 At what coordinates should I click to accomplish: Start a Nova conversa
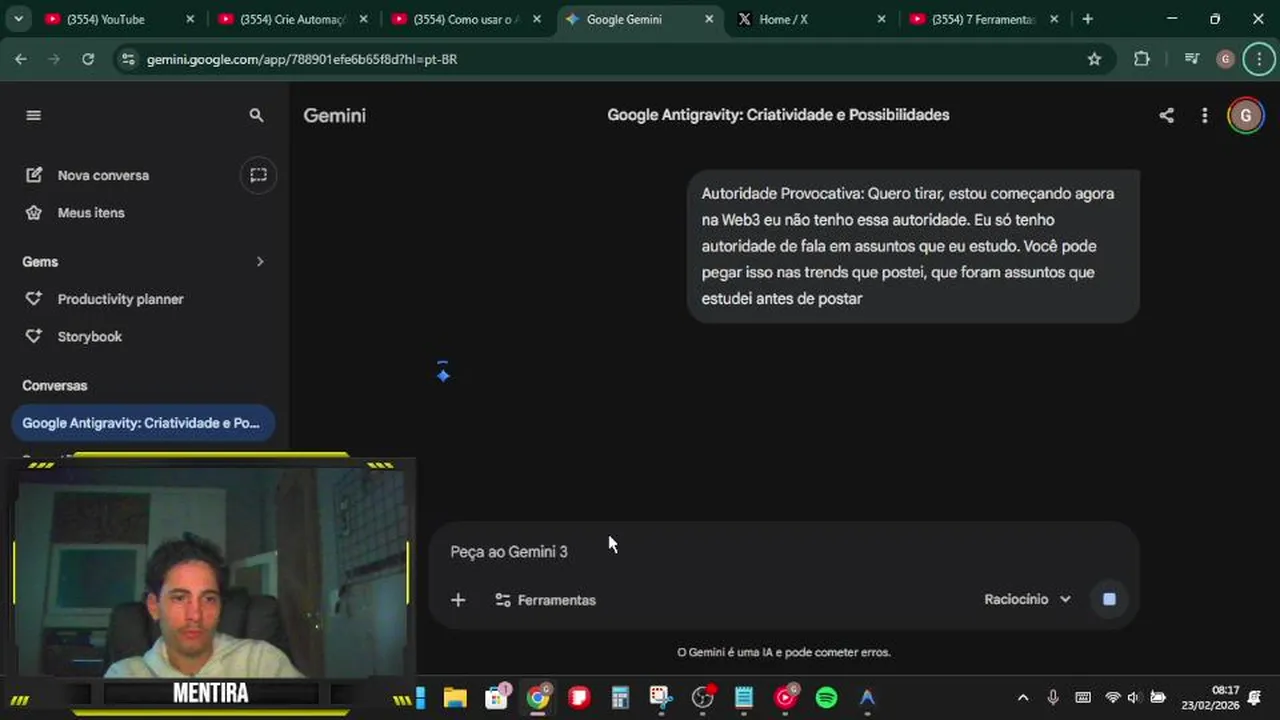point(102,175)
